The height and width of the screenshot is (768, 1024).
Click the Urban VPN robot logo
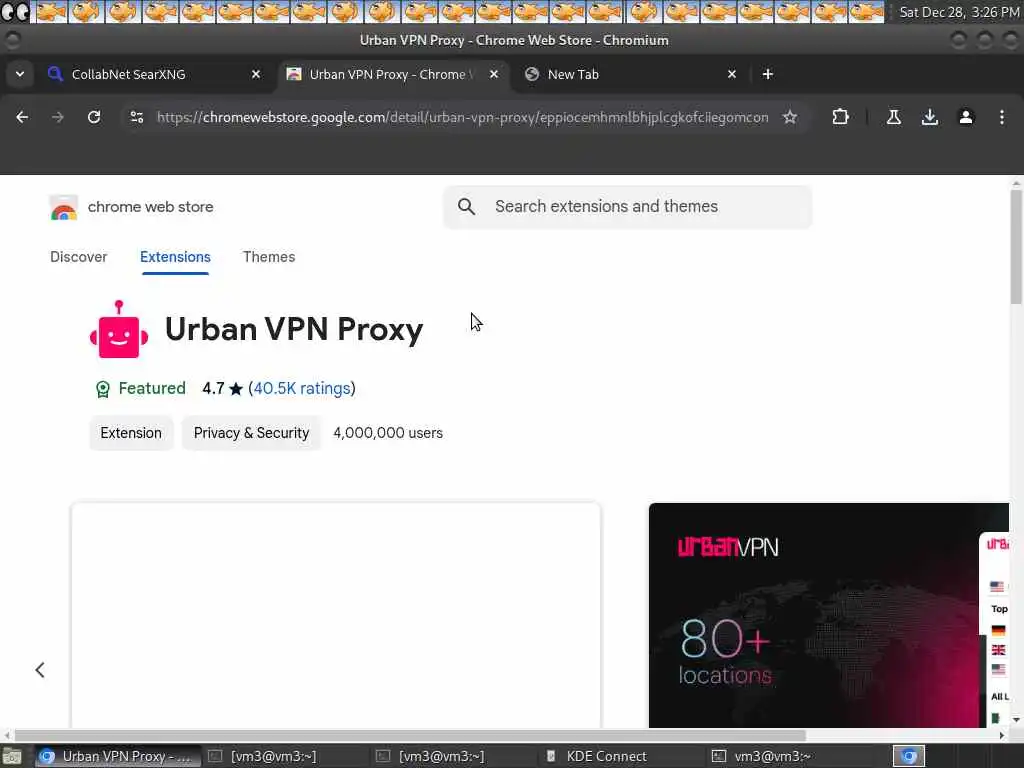click(x=119, y=329)
